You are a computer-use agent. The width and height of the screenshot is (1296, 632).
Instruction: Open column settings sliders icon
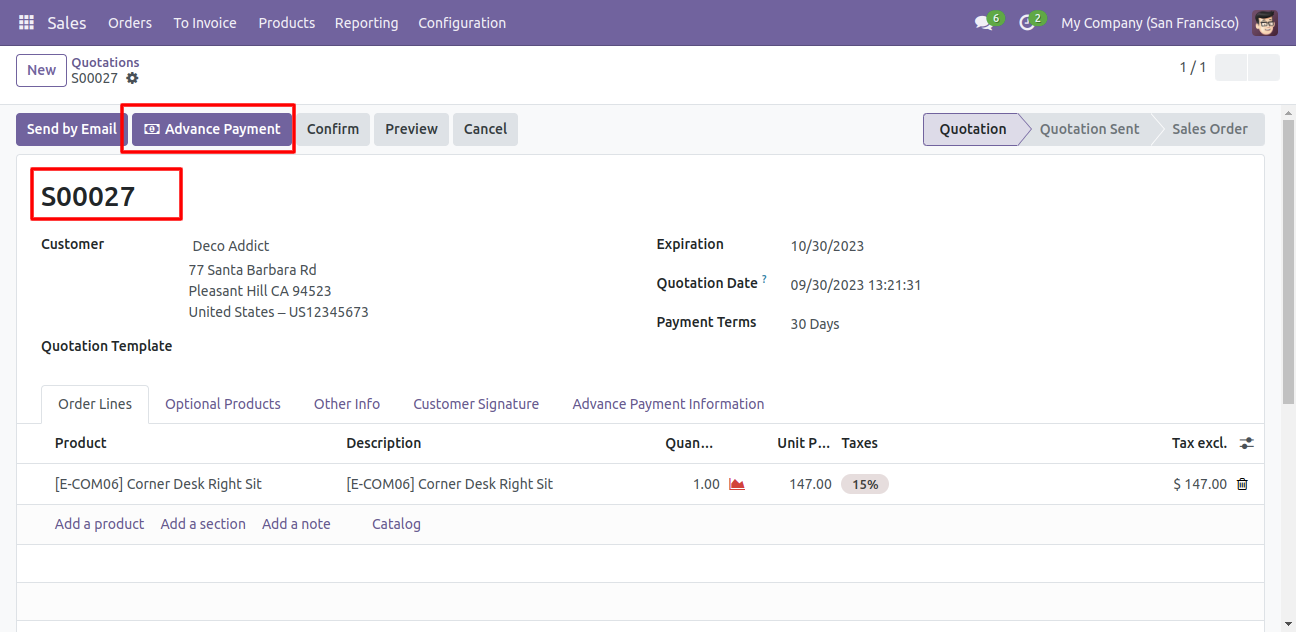click(x=1246, y=443)
